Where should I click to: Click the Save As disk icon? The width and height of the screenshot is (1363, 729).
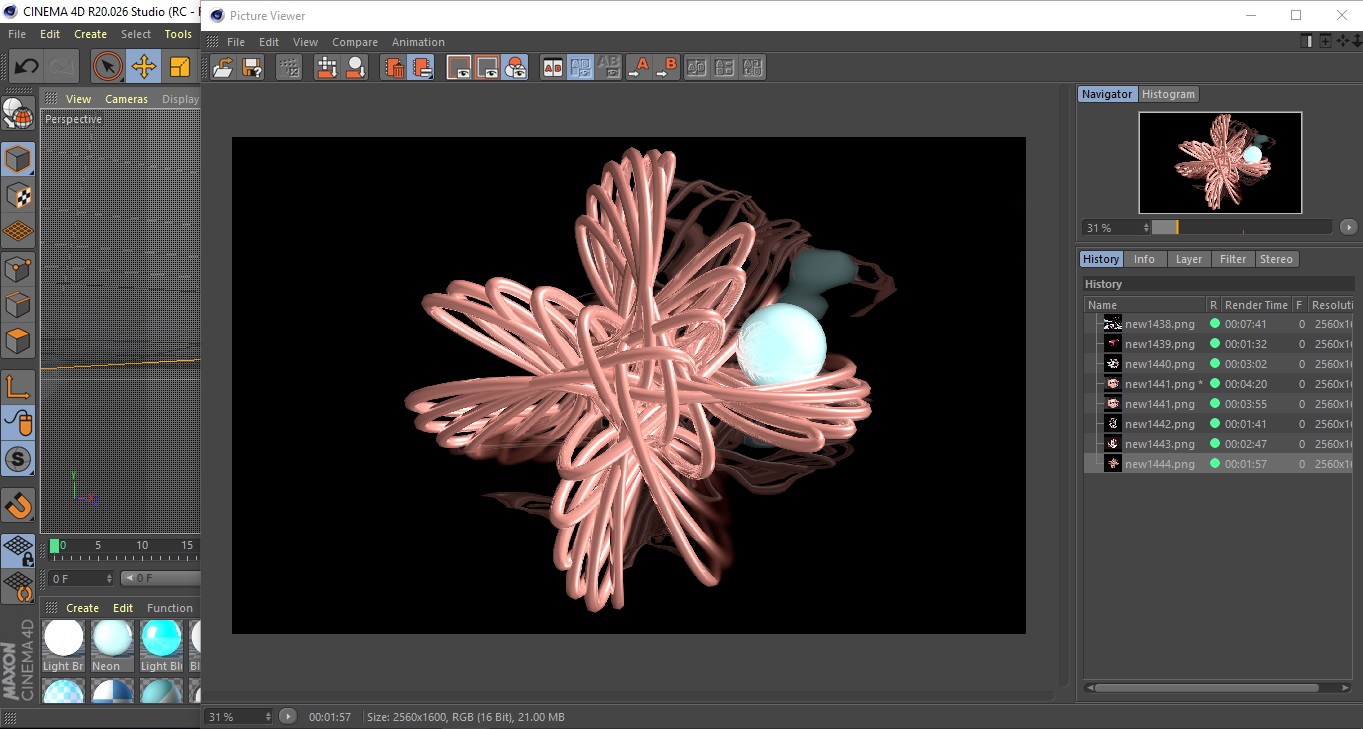(x=252, y=68)
